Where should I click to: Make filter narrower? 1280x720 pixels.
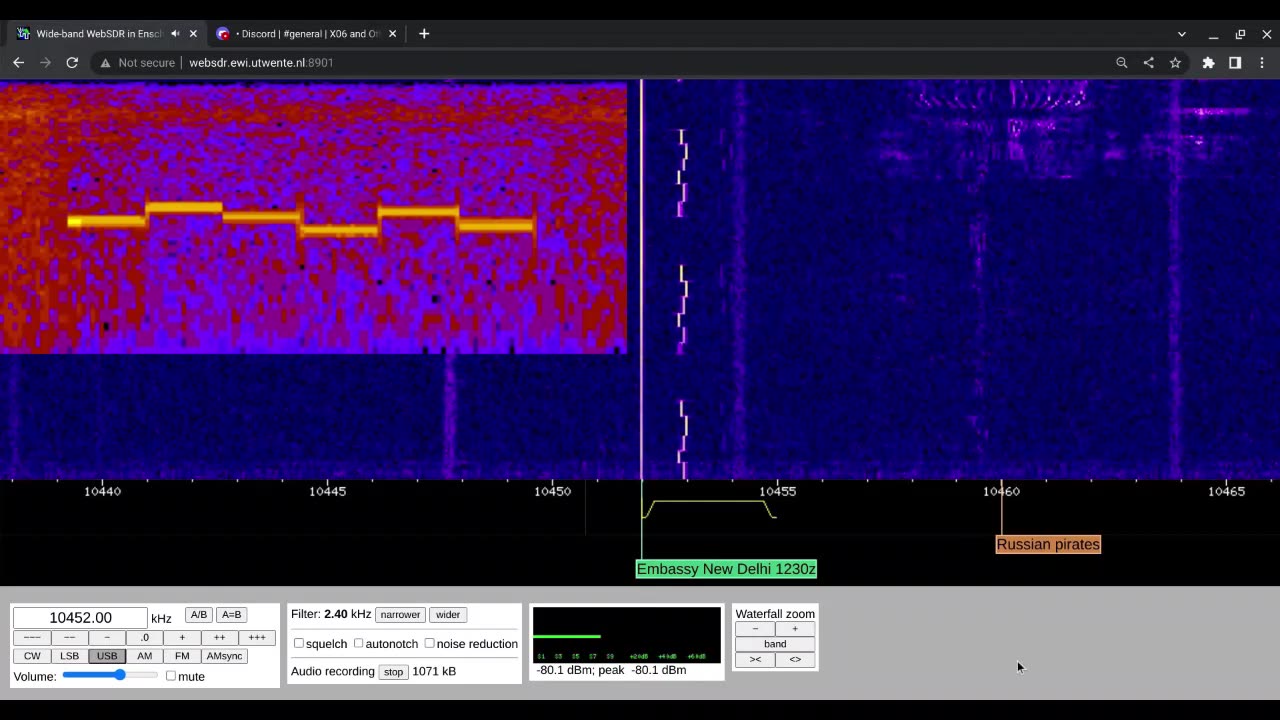(x=400, y=615)
